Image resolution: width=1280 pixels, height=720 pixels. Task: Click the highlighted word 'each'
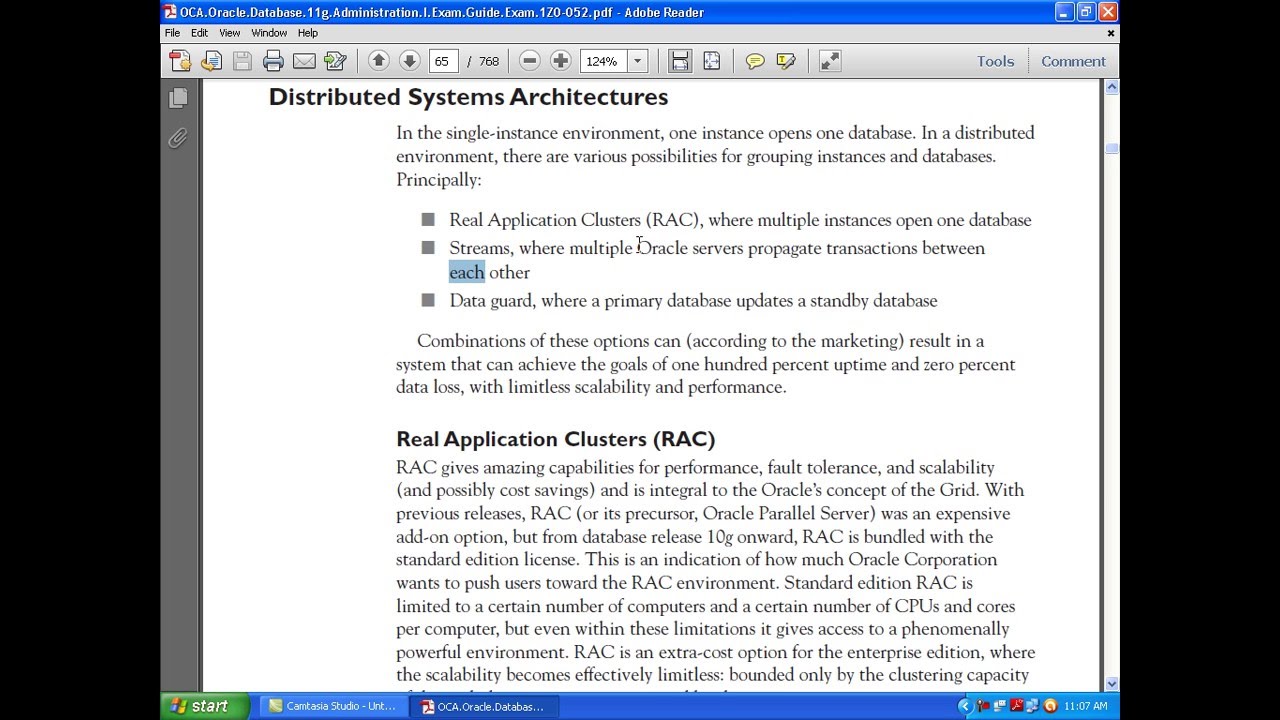(x=467, y=272)
